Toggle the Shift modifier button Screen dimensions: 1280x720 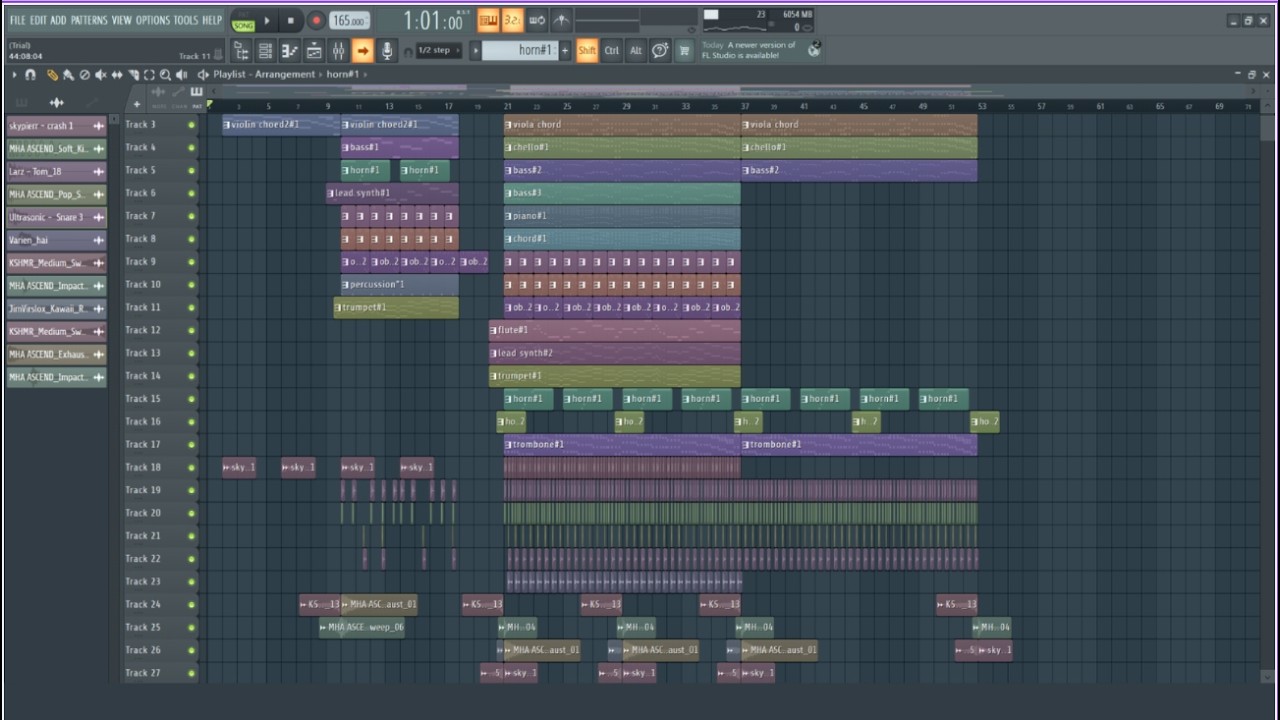pyautogui.click(x=587, y=50)
